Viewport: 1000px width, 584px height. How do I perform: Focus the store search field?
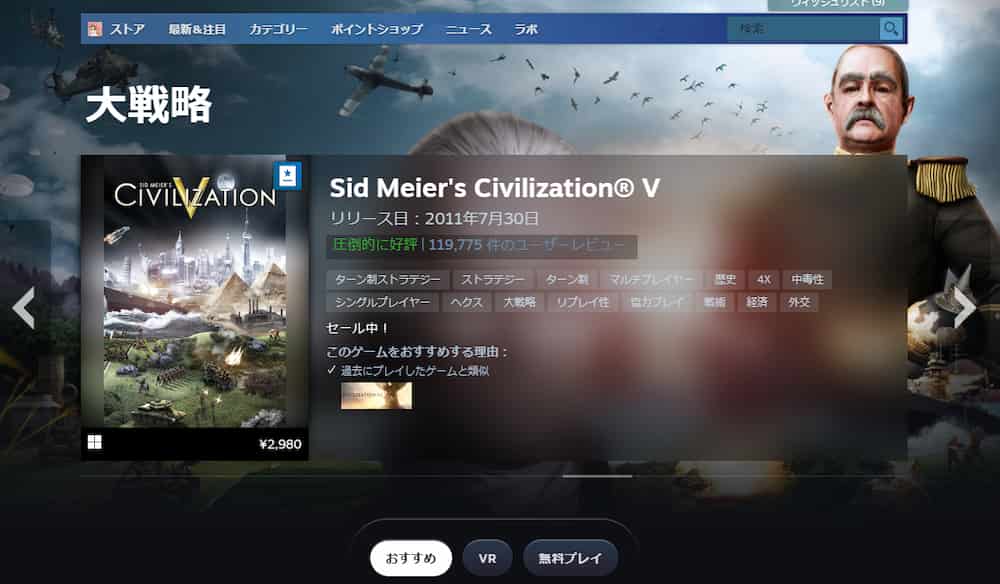coord(804,29)
